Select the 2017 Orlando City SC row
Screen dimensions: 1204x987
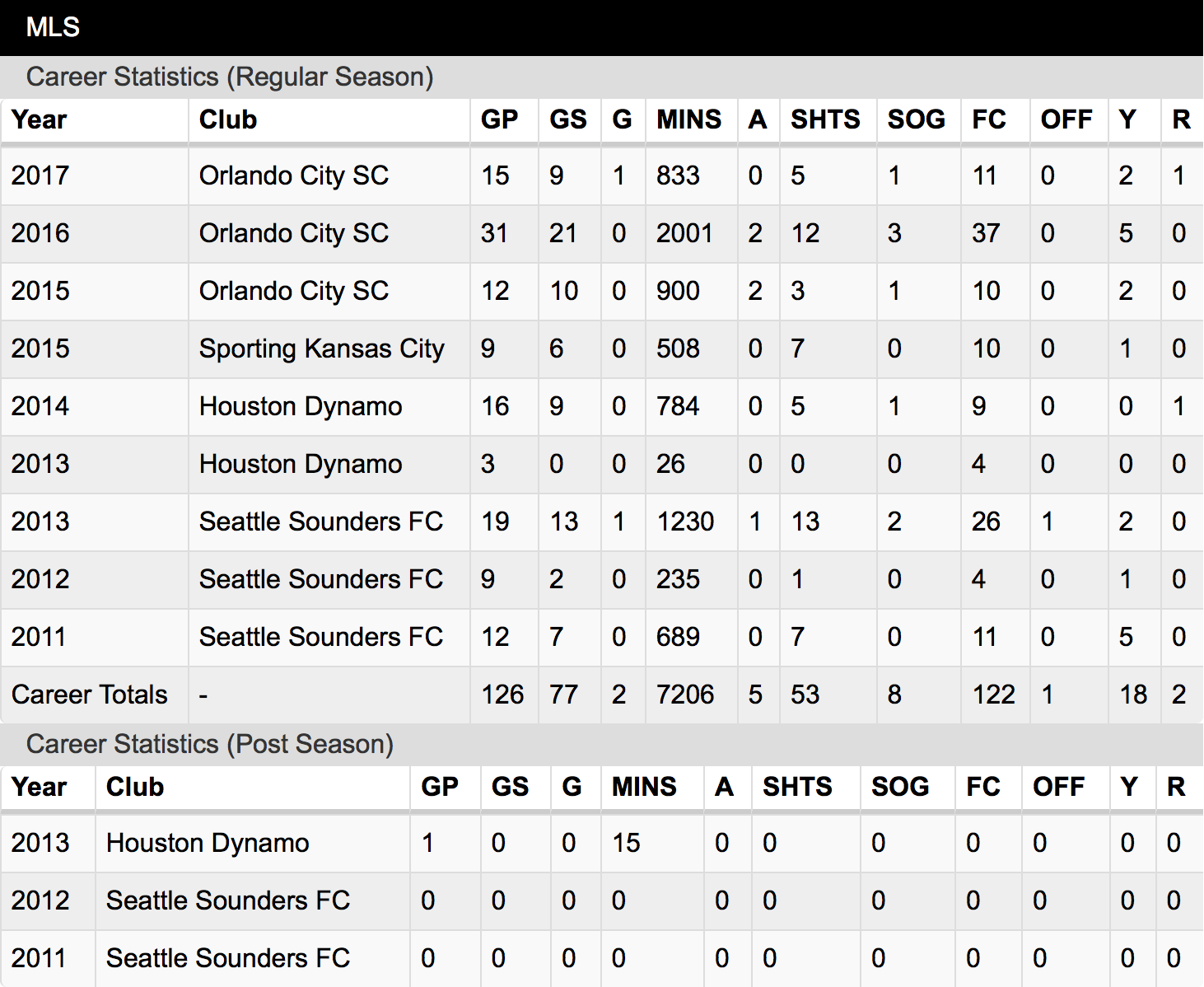click(x=602, y=175)
